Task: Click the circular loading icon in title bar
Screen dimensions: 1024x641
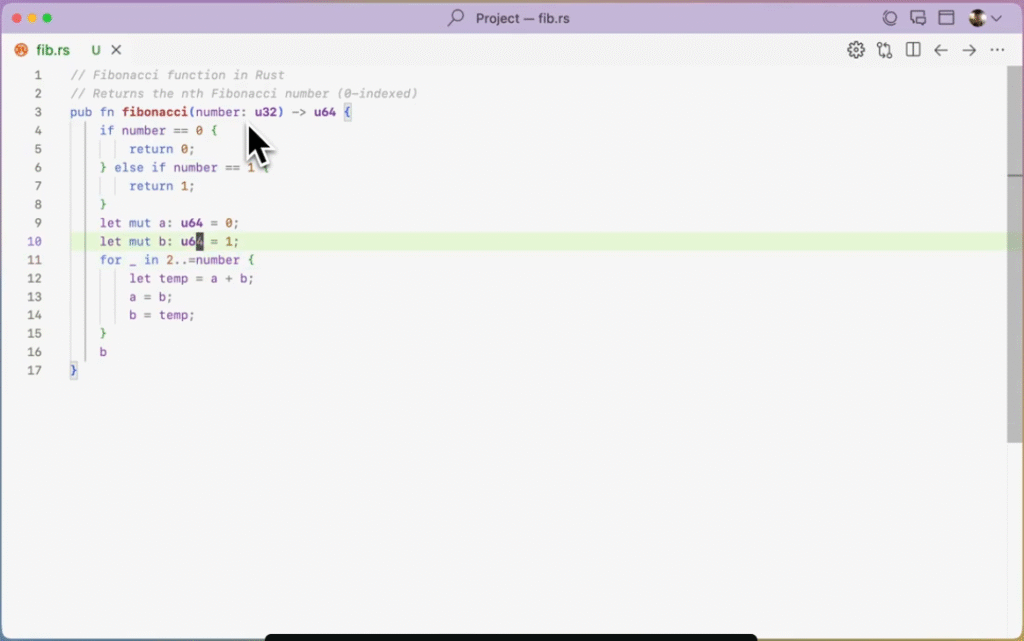Action: tap(890, 18)
